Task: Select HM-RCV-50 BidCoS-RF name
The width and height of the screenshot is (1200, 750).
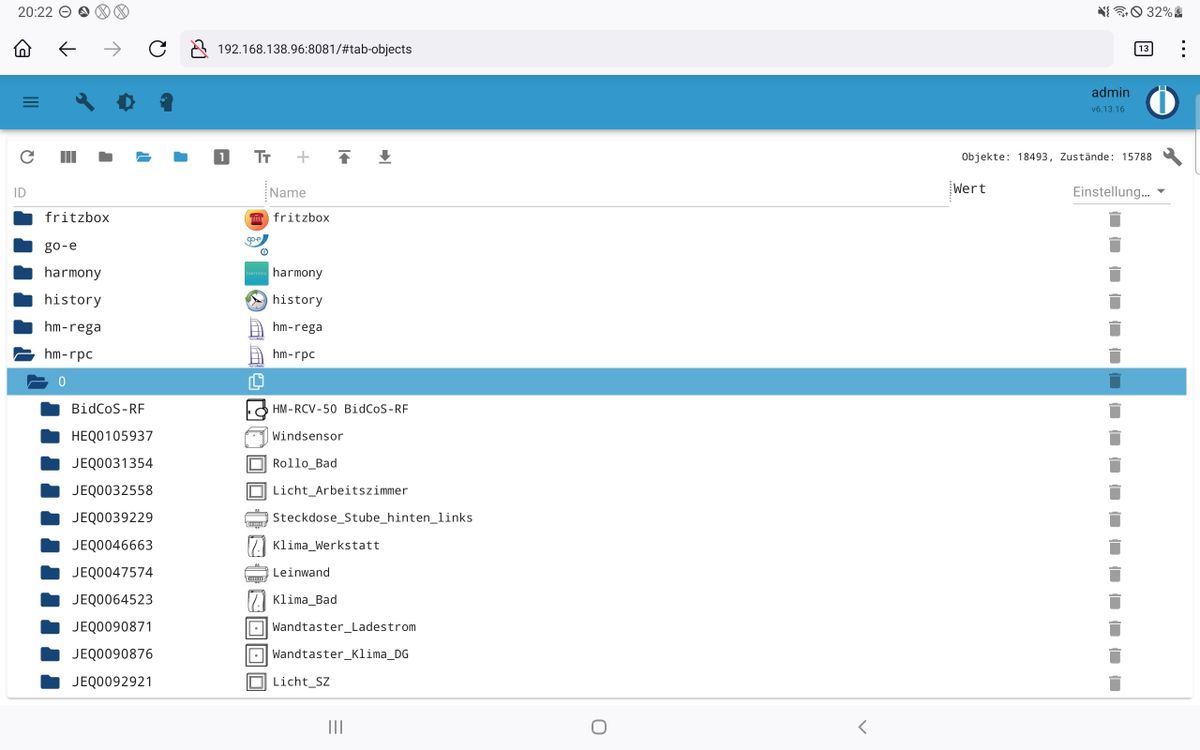Action: 340,408
